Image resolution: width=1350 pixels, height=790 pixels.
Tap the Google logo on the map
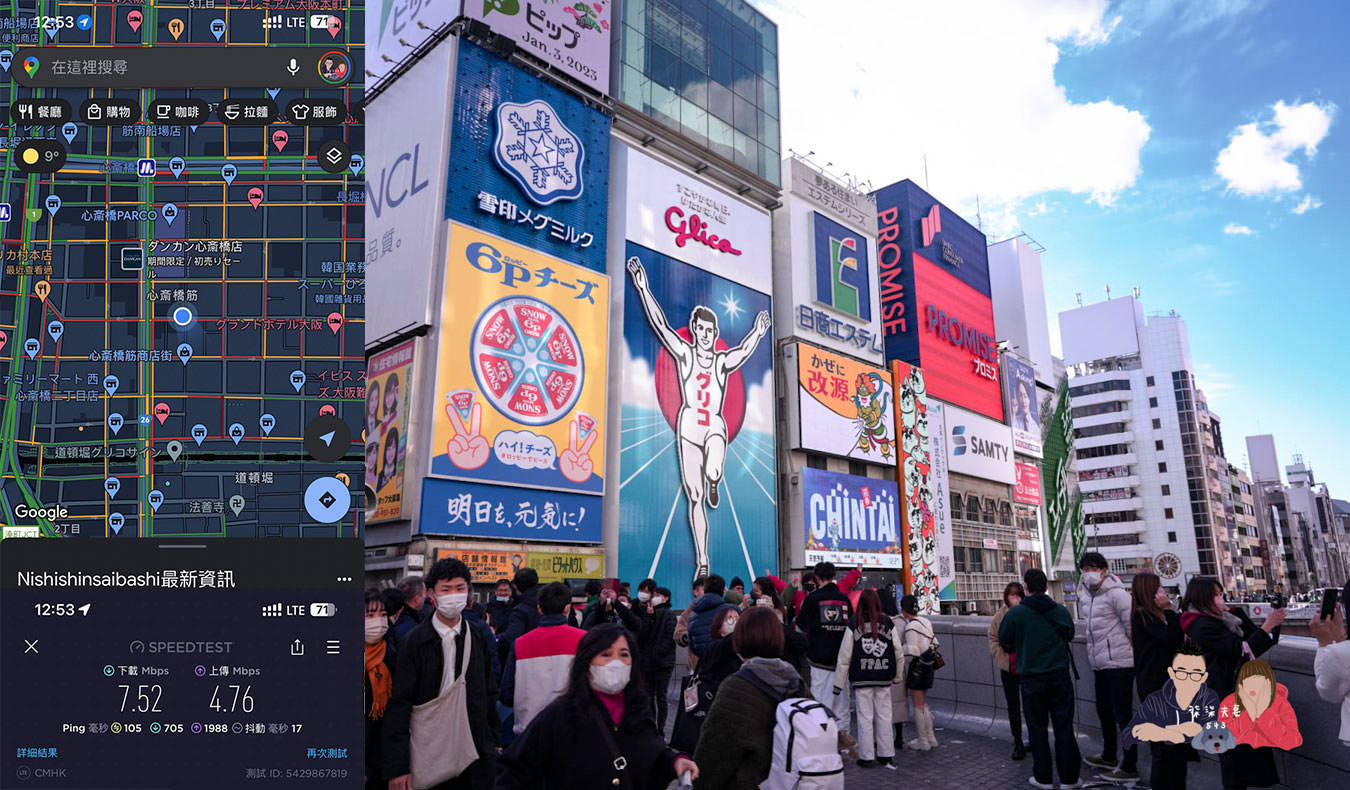41,512
